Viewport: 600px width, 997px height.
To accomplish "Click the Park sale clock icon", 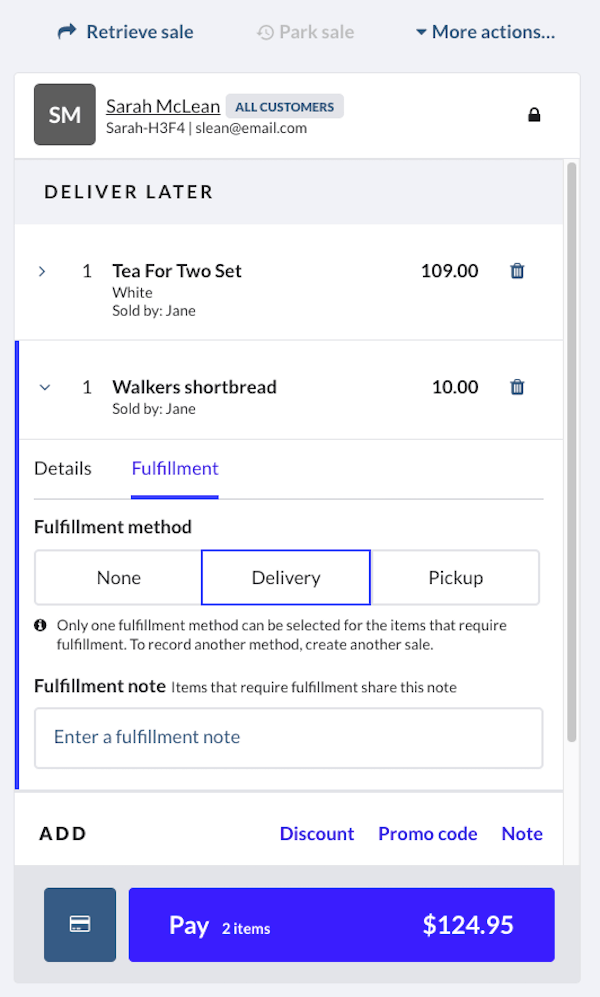I will pyautogui.click(x=265, y=33).
